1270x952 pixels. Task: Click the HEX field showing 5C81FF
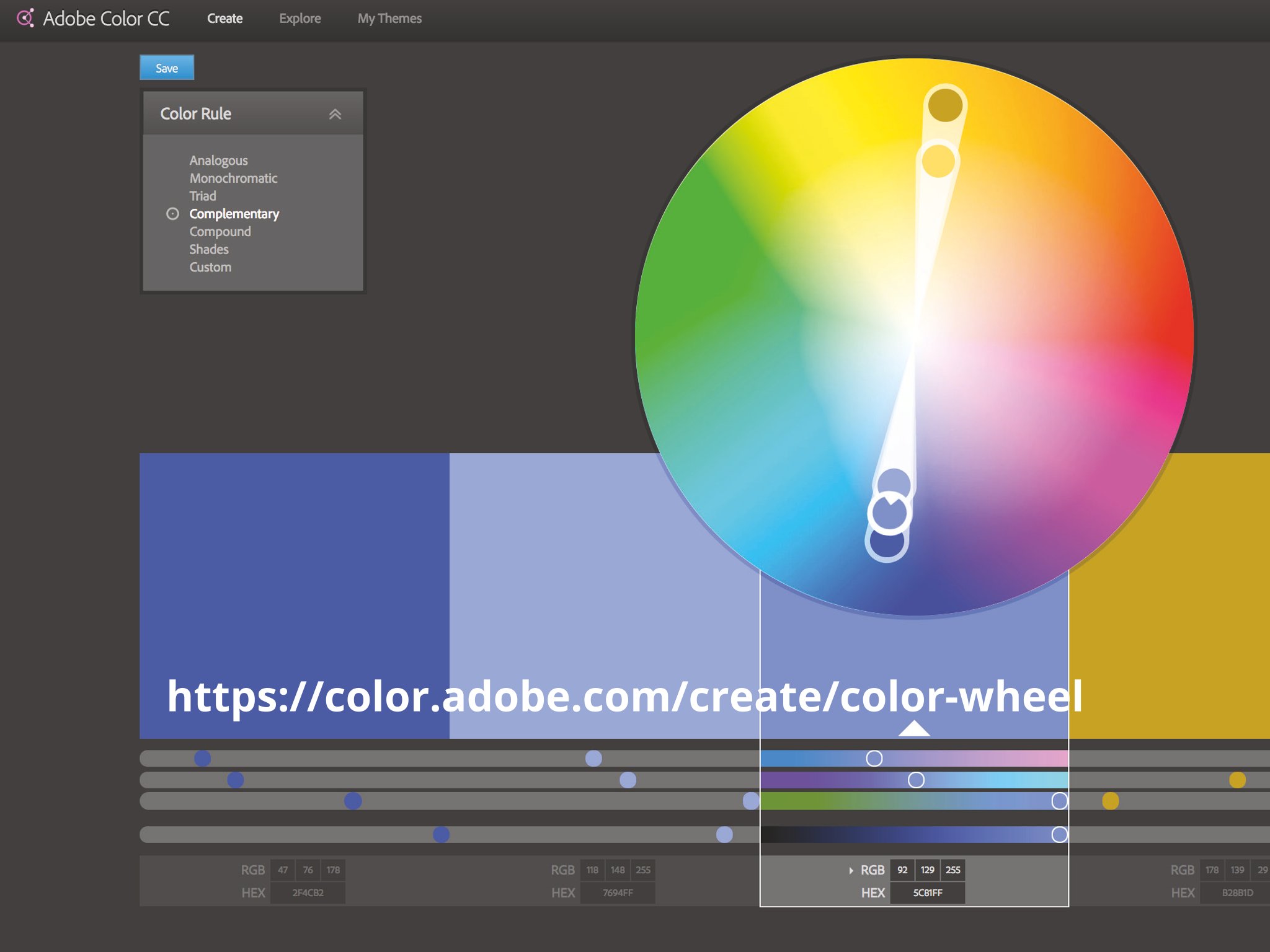pos(927,892)
